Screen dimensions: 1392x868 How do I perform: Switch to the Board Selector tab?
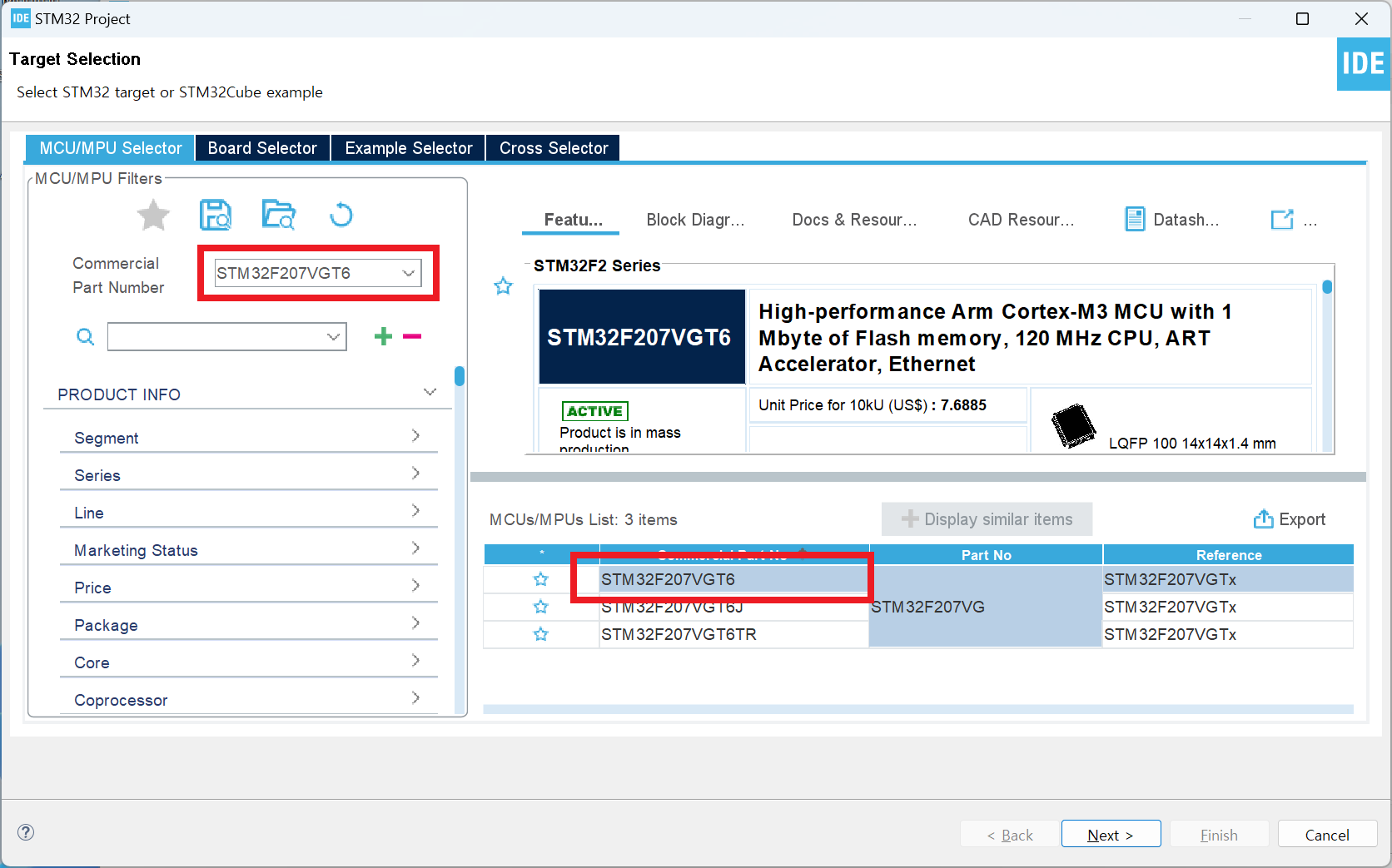(x=262, y=148)
